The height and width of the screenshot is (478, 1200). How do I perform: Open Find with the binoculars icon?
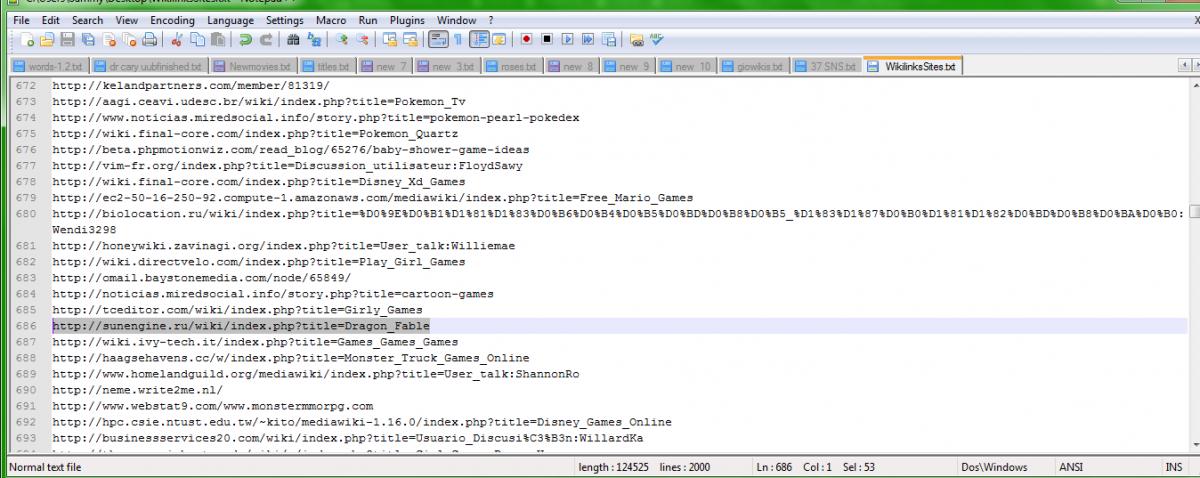coord(293,40)
